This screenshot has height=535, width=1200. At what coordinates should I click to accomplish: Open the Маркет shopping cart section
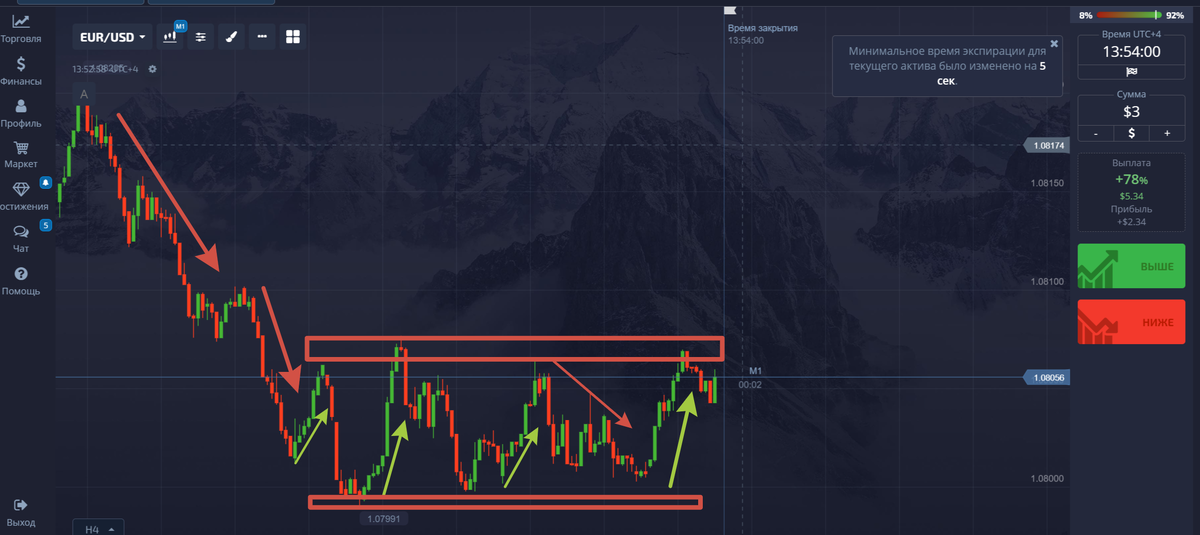[21, 154]
